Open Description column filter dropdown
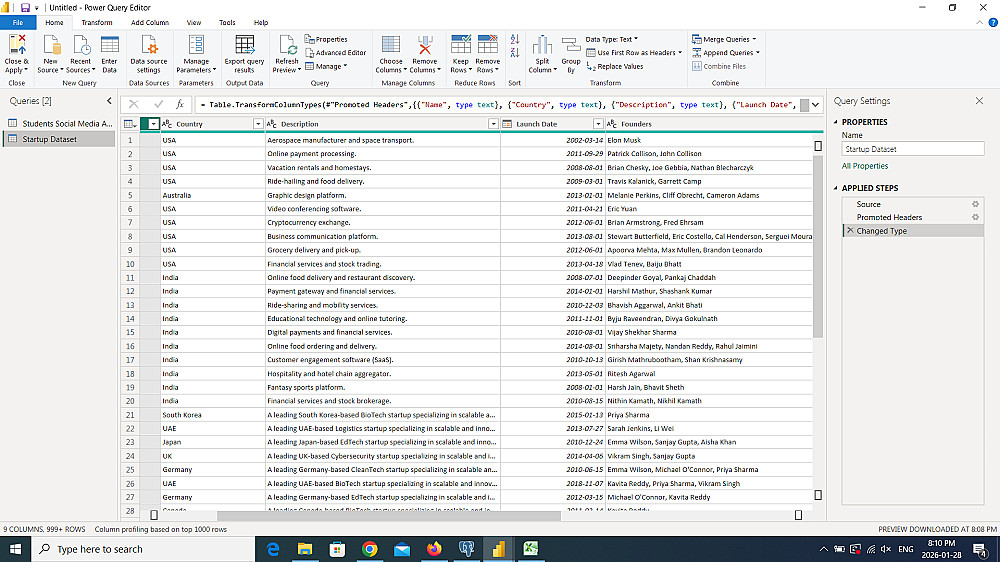 point(493,124)
